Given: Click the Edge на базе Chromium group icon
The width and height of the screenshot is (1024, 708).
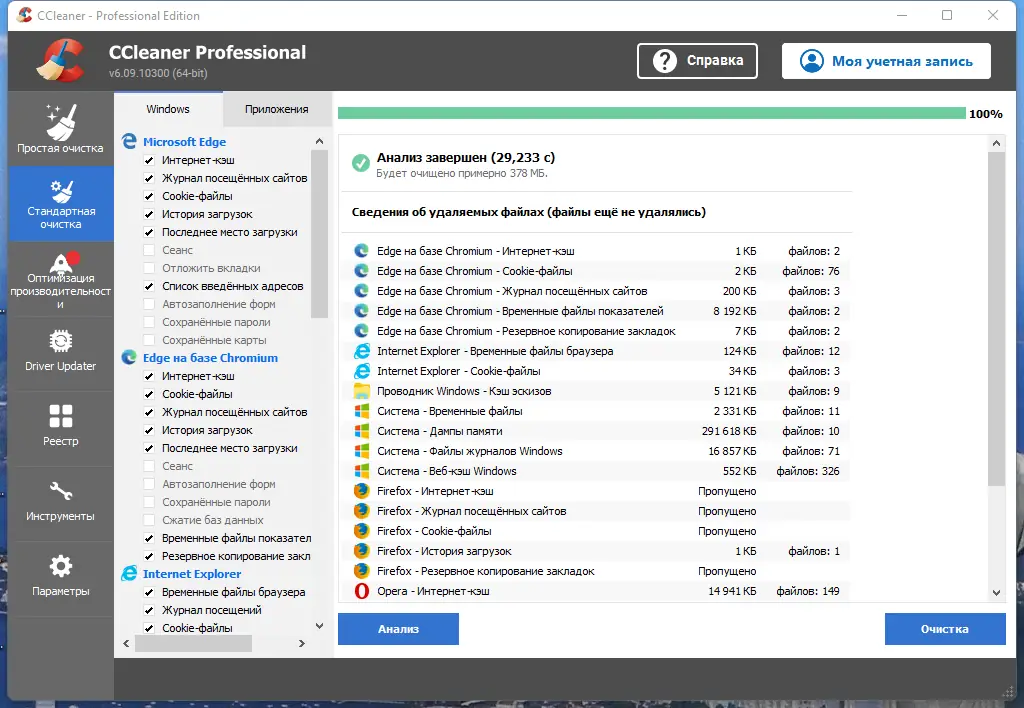Looking at the screenshot, I should (x=129, y=358).
